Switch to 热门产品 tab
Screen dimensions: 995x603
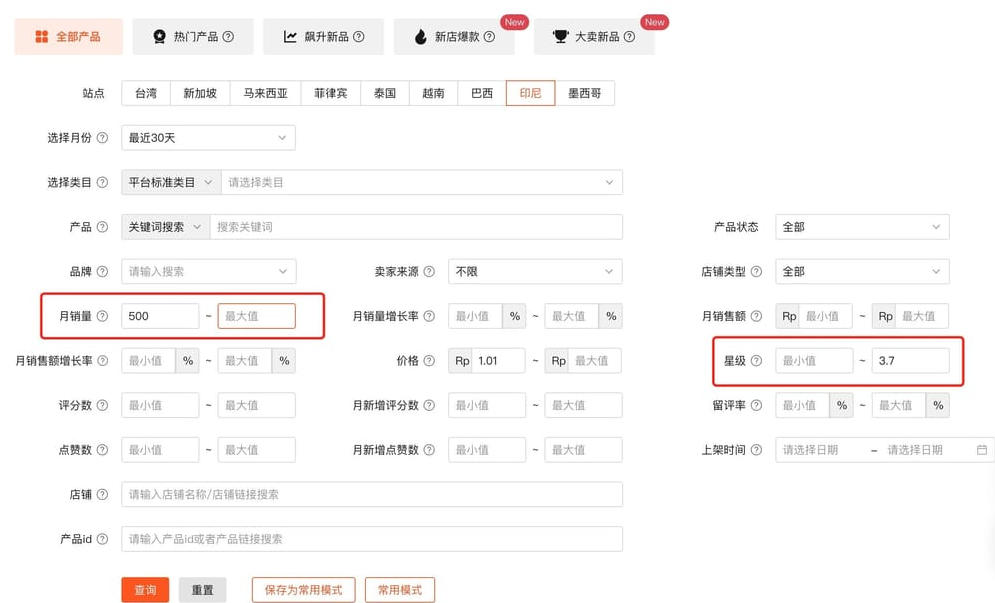(193, 37)
